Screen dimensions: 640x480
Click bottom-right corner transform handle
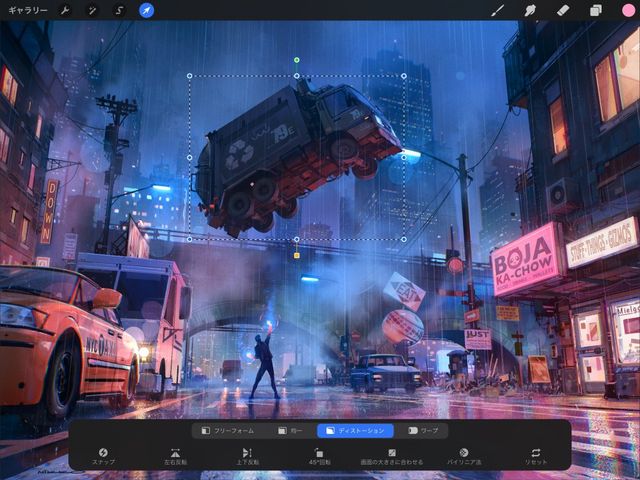coord(404,240)
